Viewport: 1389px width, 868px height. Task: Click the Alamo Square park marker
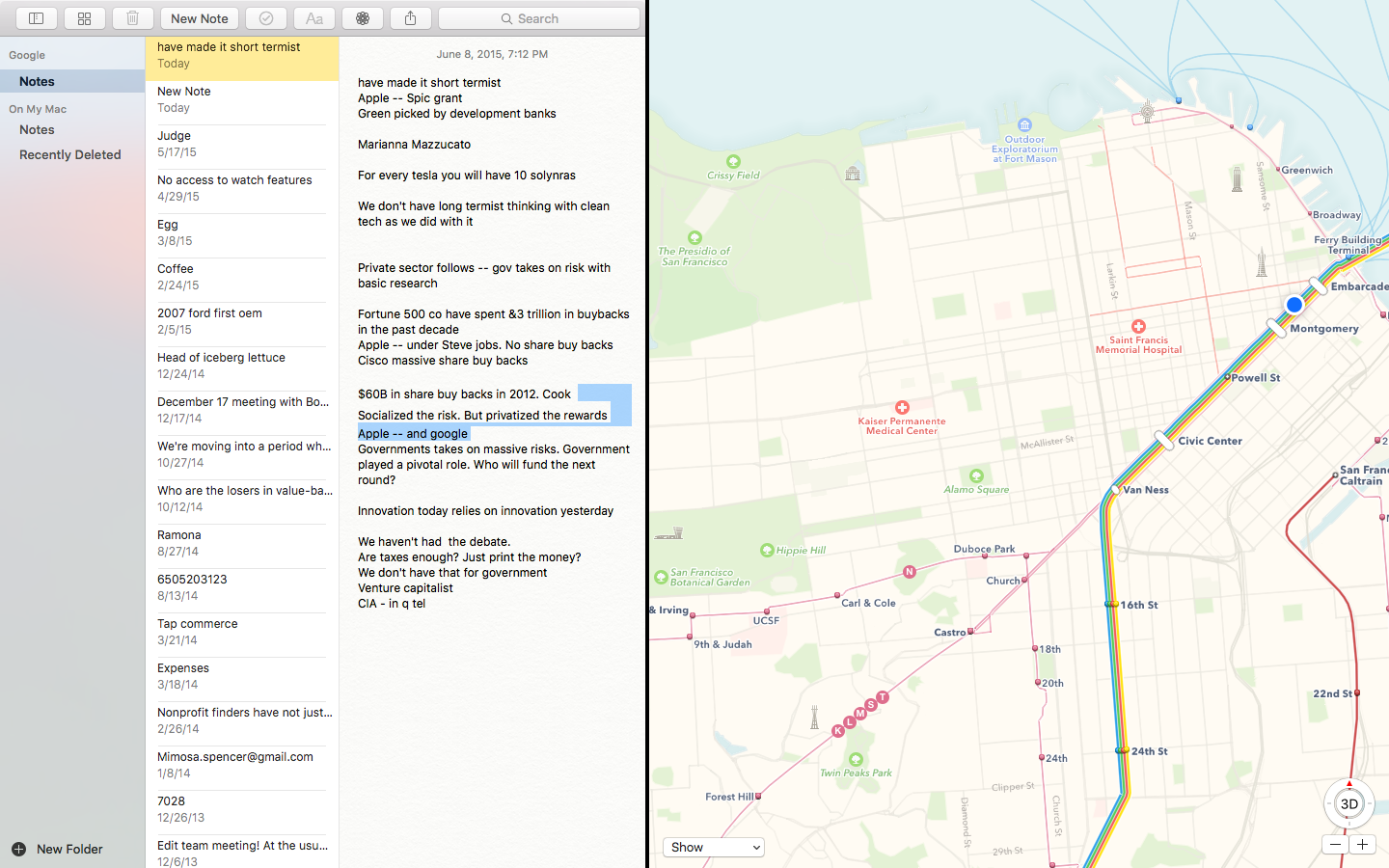[x=976, y=475]
